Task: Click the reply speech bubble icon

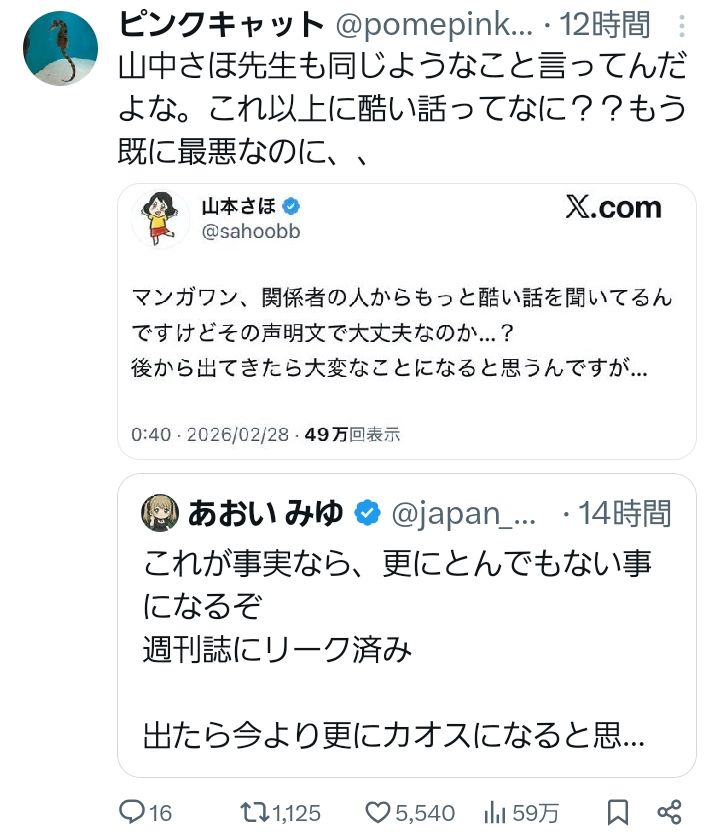Action: click(133, 812)
